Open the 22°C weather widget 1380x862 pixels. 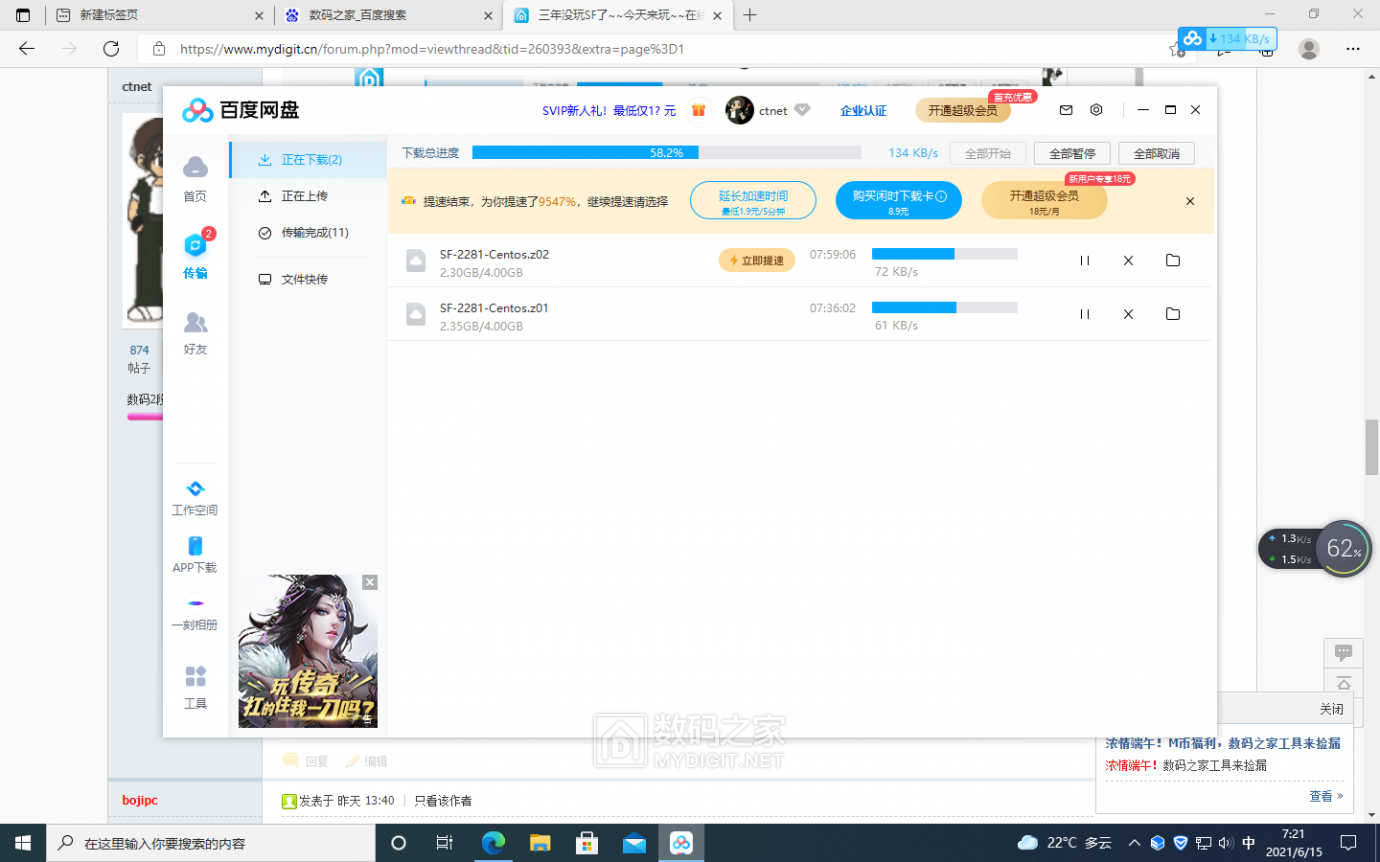1064,843
